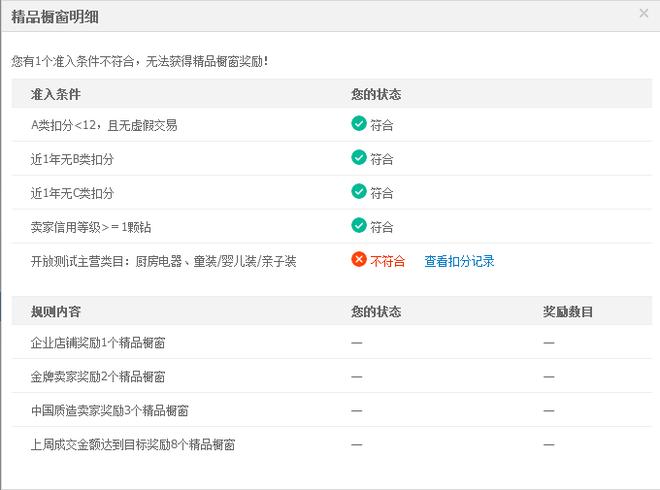Select text 近1年无C类扣分
Image resolution: width=660 pixels, height=490 pixels.
72,193
